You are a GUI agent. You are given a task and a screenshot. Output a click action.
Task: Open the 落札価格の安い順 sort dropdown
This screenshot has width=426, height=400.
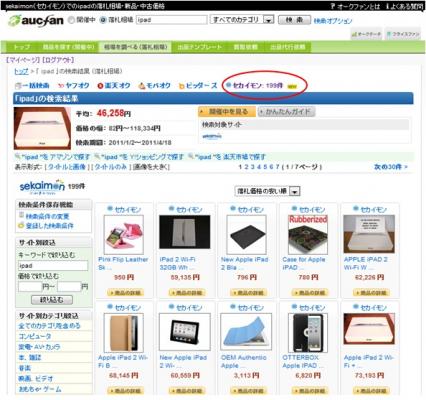tap(267, 191)
